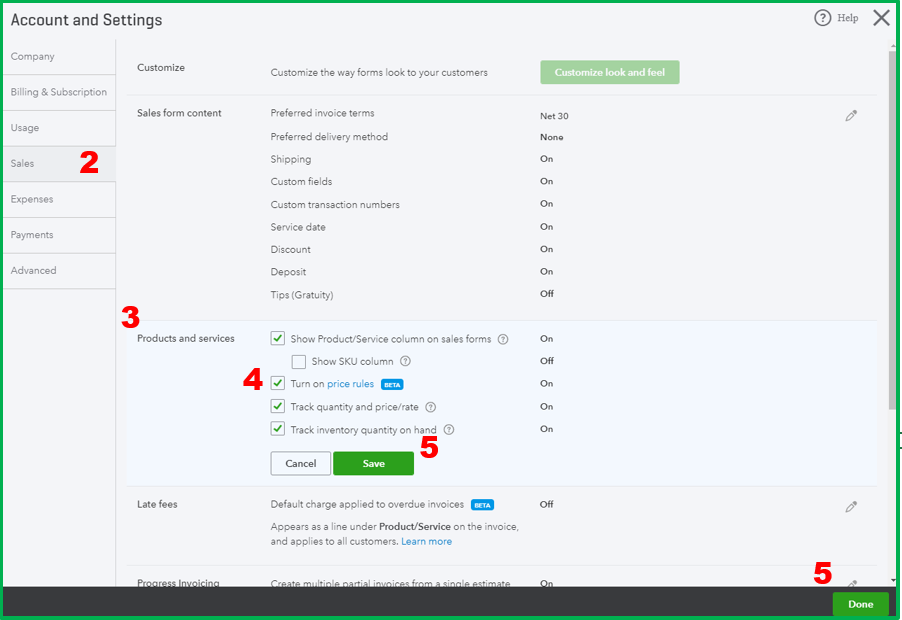Click the Service date row label
Viewport: 902px width, 620px height.
pos(298,227)
